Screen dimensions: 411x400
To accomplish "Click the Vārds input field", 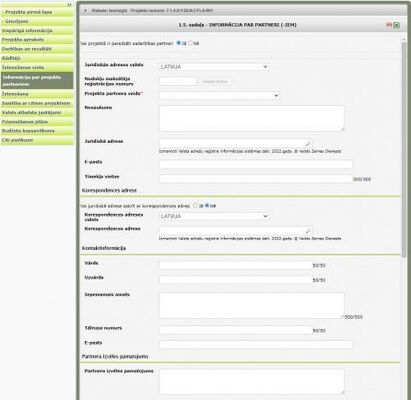I will (x=236, y=265).
